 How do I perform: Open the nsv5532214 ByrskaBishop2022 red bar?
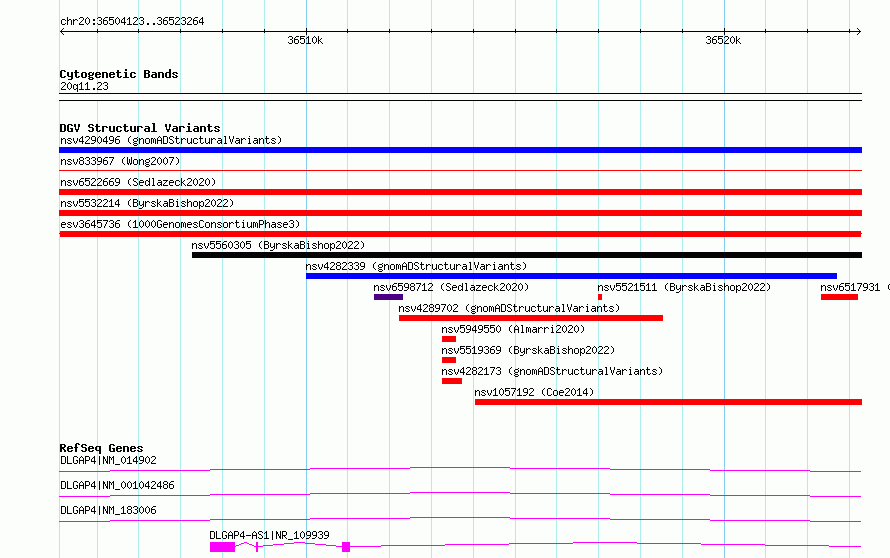click(x=460, y=213)
